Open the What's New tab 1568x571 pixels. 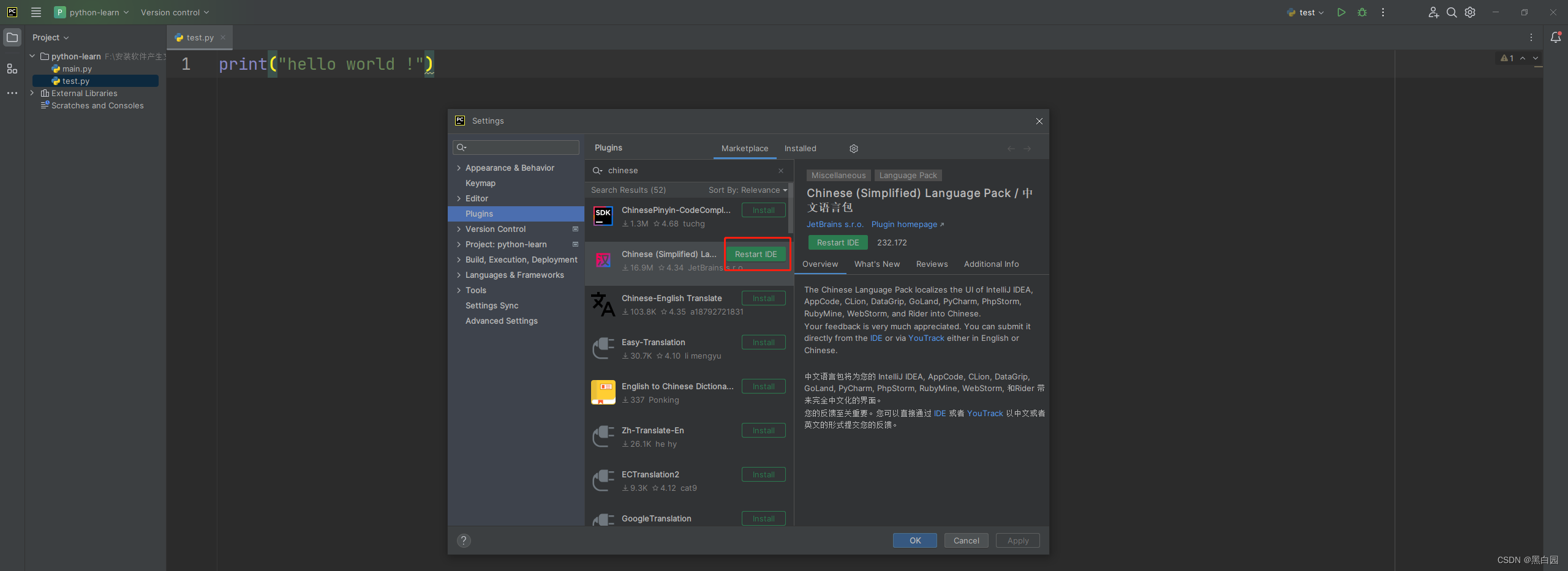877,264
